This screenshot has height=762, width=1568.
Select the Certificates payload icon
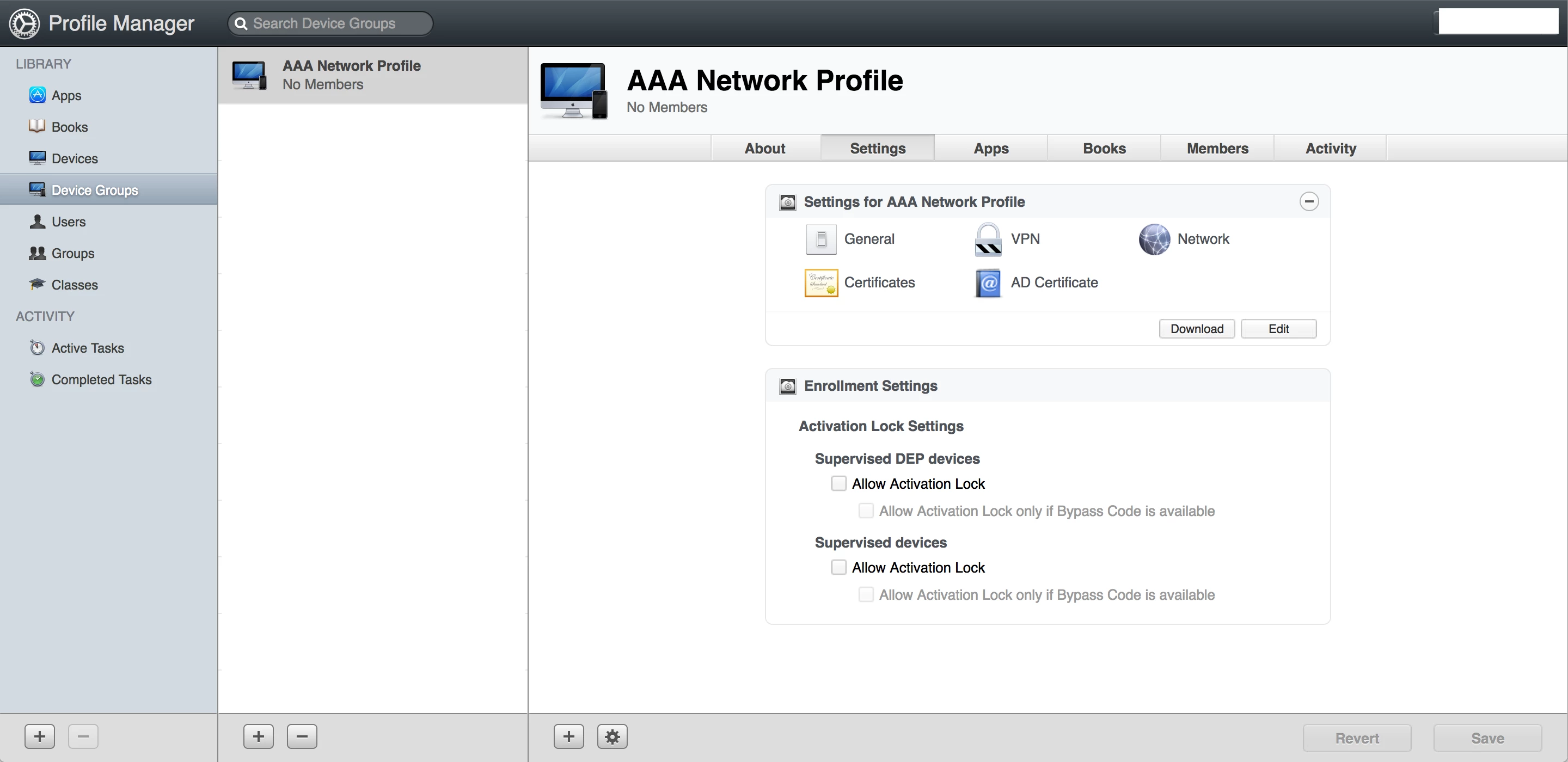821,283
